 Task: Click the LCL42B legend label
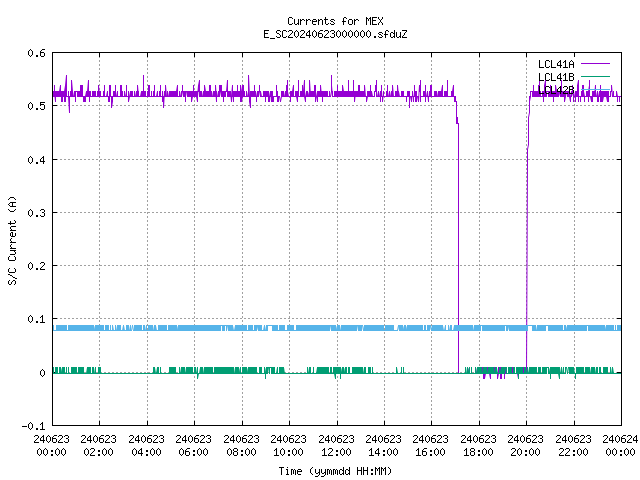[556, 90]
